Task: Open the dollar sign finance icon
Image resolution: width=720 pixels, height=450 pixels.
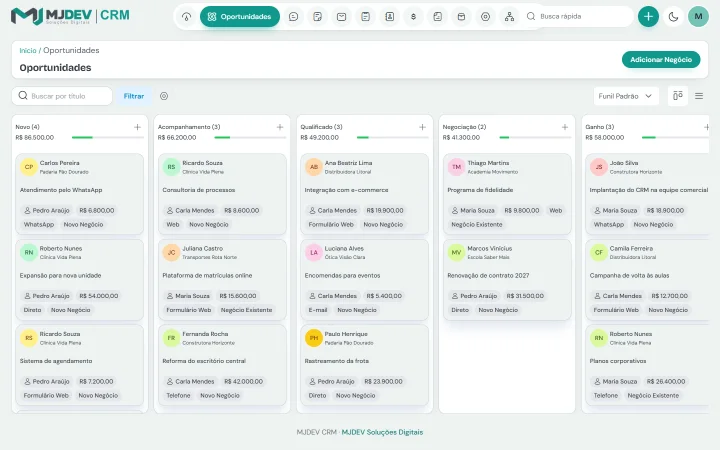Action: pos(413,17)
